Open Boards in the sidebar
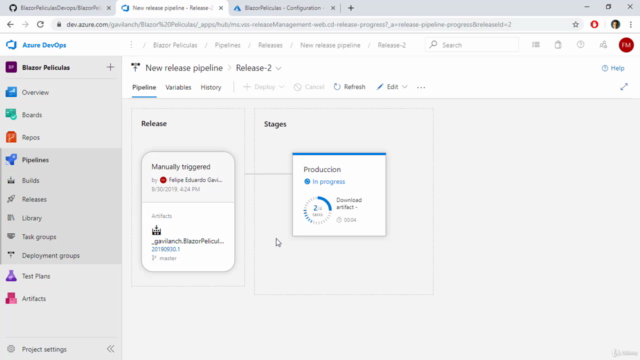This screenshot has width=640, height=360. click(x=32, y=115)
